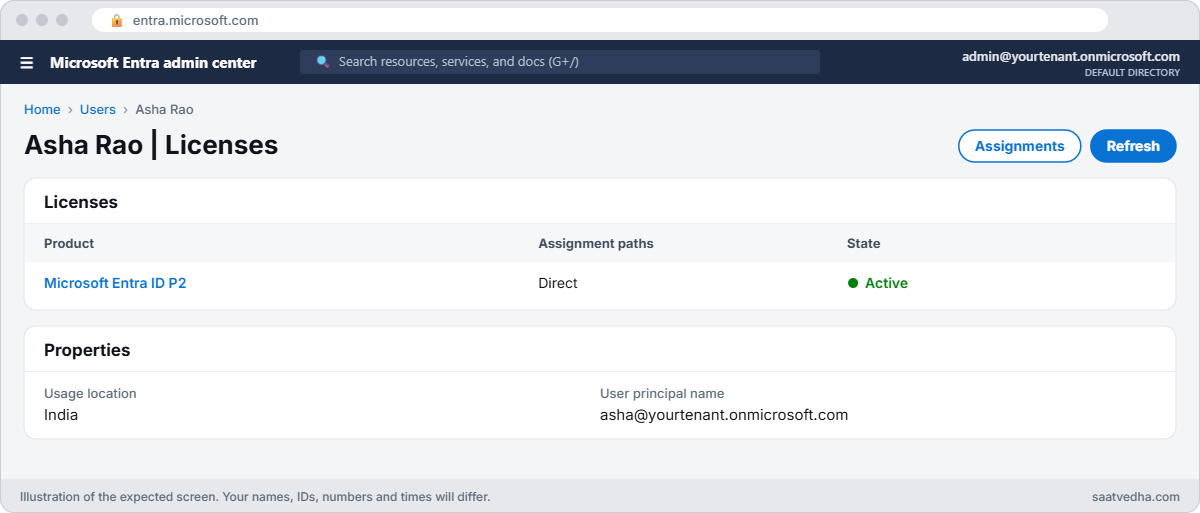Click the green Active status dot
1200x513 pixels.
tap(853, 283)
